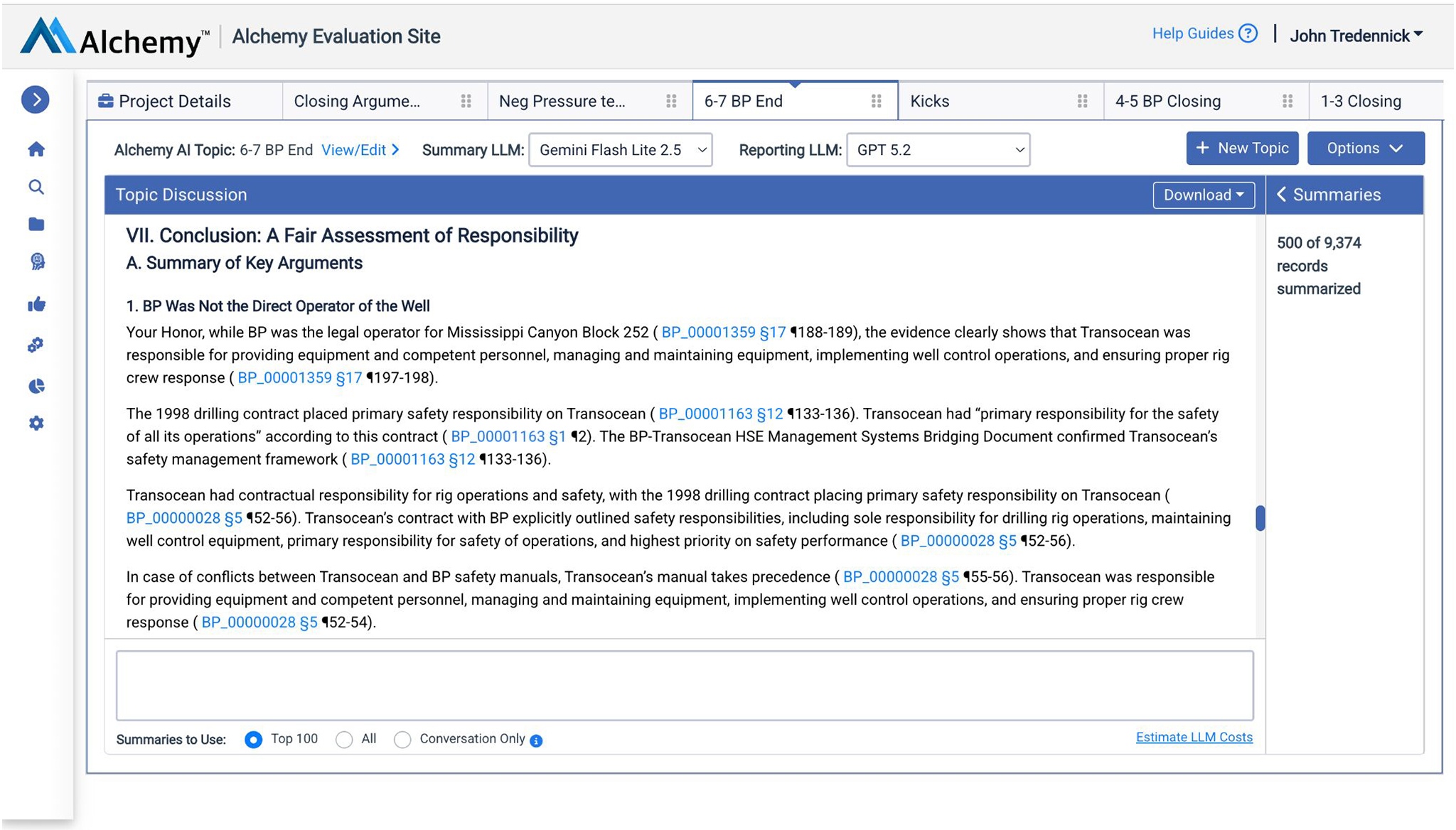The height and width of the screenshot is (830, 1456).
Task: Expand the Options dropdown button
Action: [1365, 149]
